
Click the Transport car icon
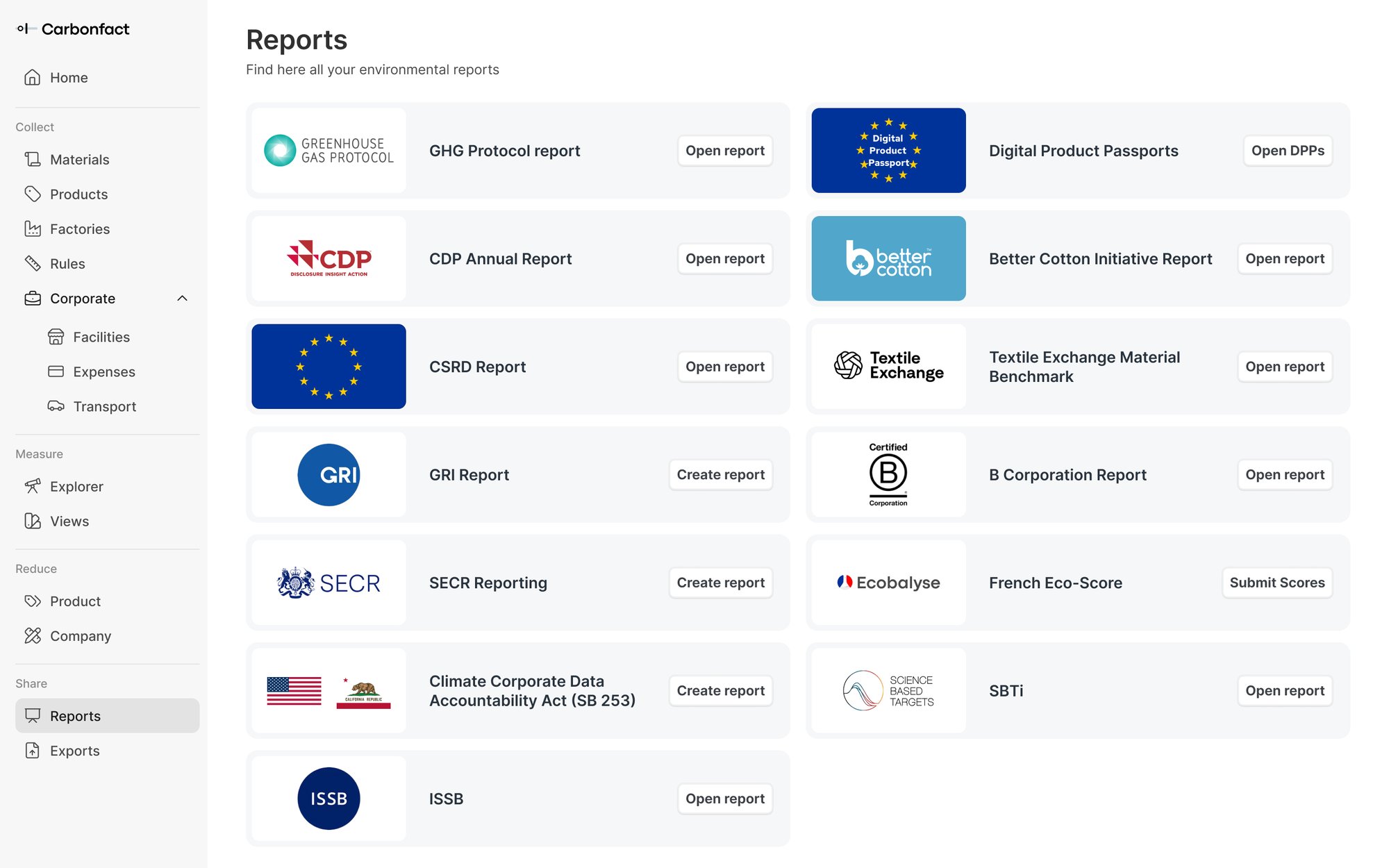click(x=56, y=406)
